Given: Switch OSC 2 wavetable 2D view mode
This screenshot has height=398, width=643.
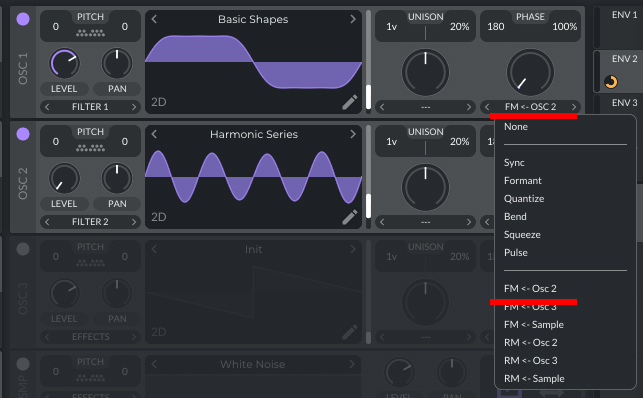Looking at the screenshot, I should coord(159,217).
